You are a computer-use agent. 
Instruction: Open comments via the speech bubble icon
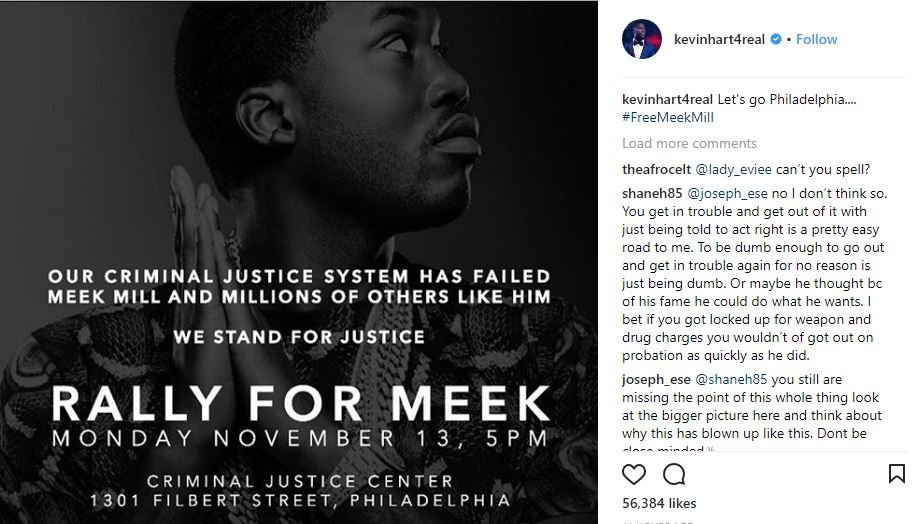[674, 474]
